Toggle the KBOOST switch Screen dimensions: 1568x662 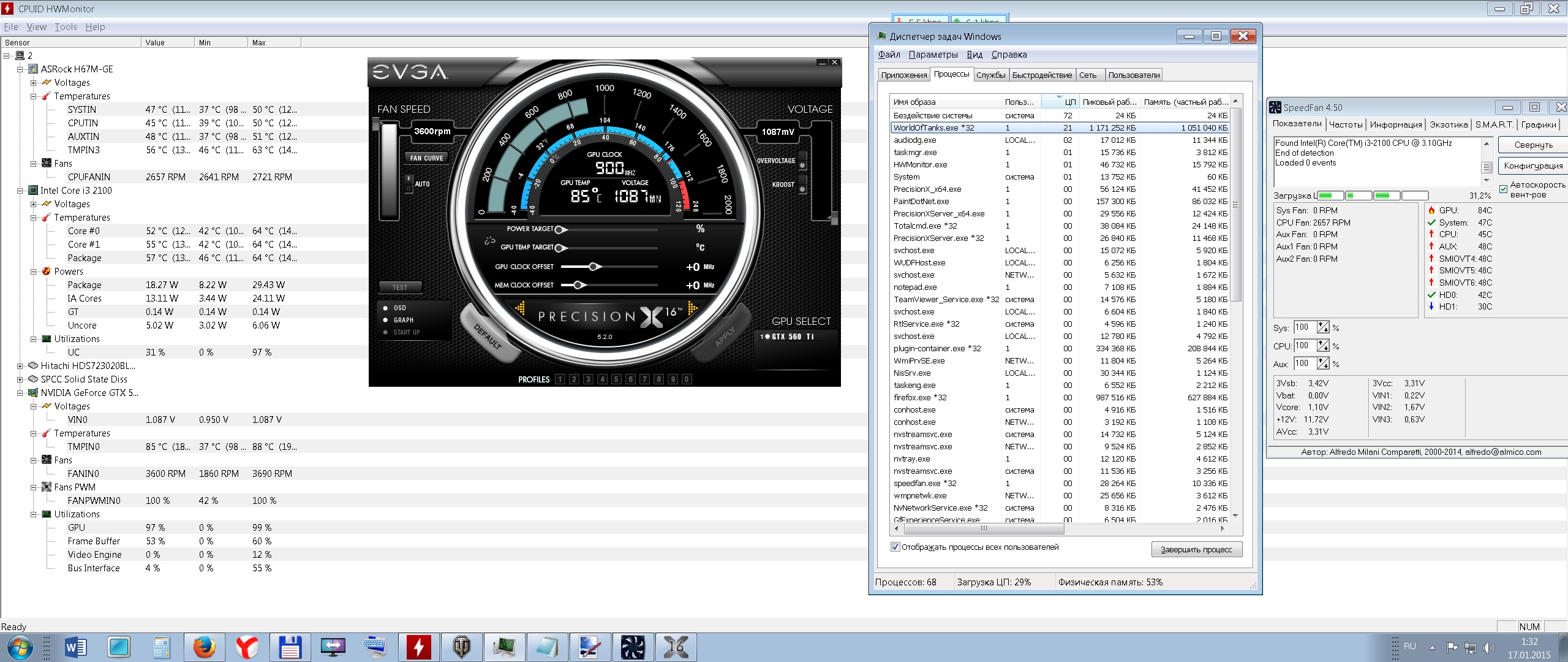pos(802,185)
